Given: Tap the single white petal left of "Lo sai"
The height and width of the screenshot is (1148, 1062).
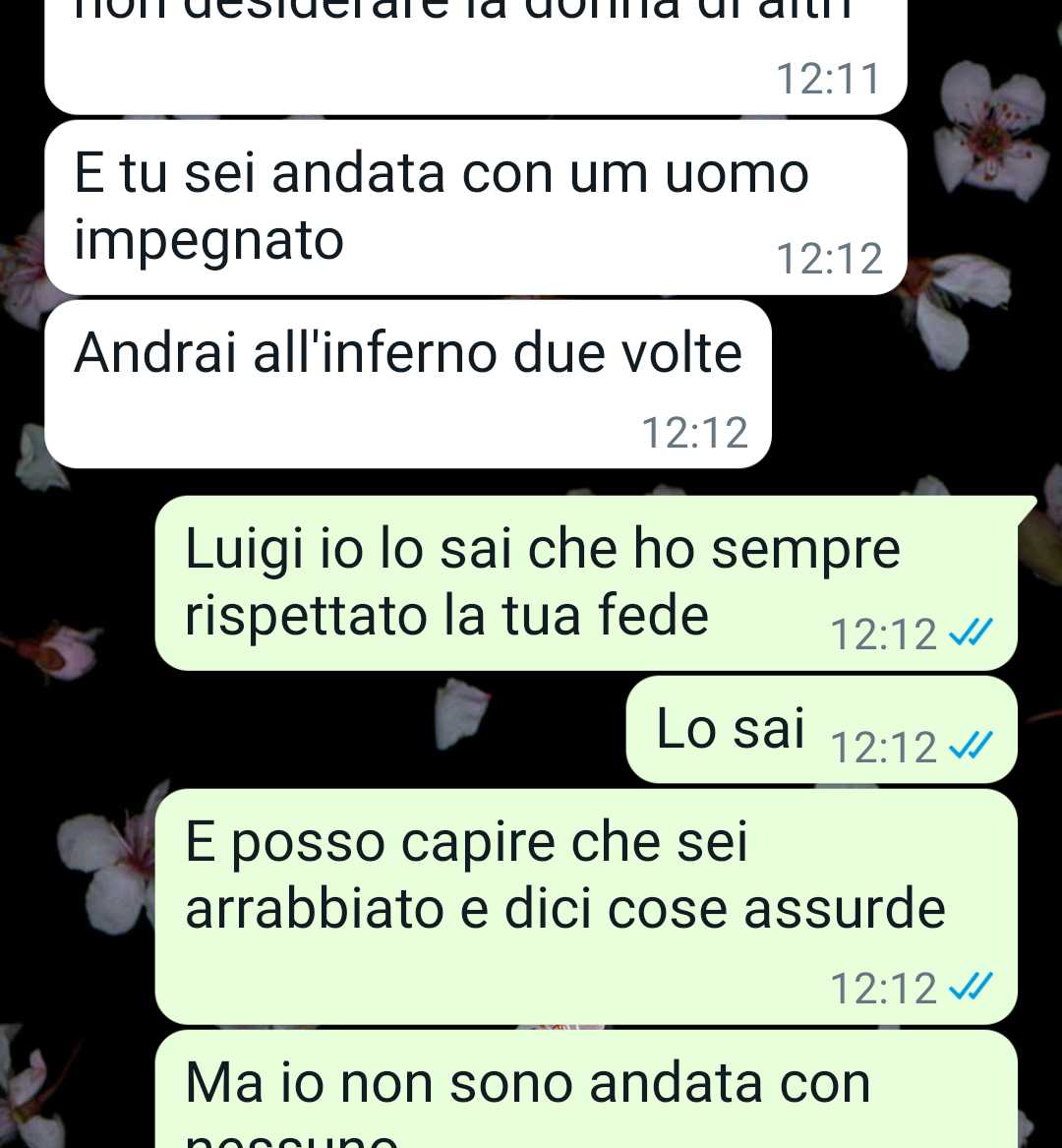Looking at the screenshot, I should pos(460,713).
